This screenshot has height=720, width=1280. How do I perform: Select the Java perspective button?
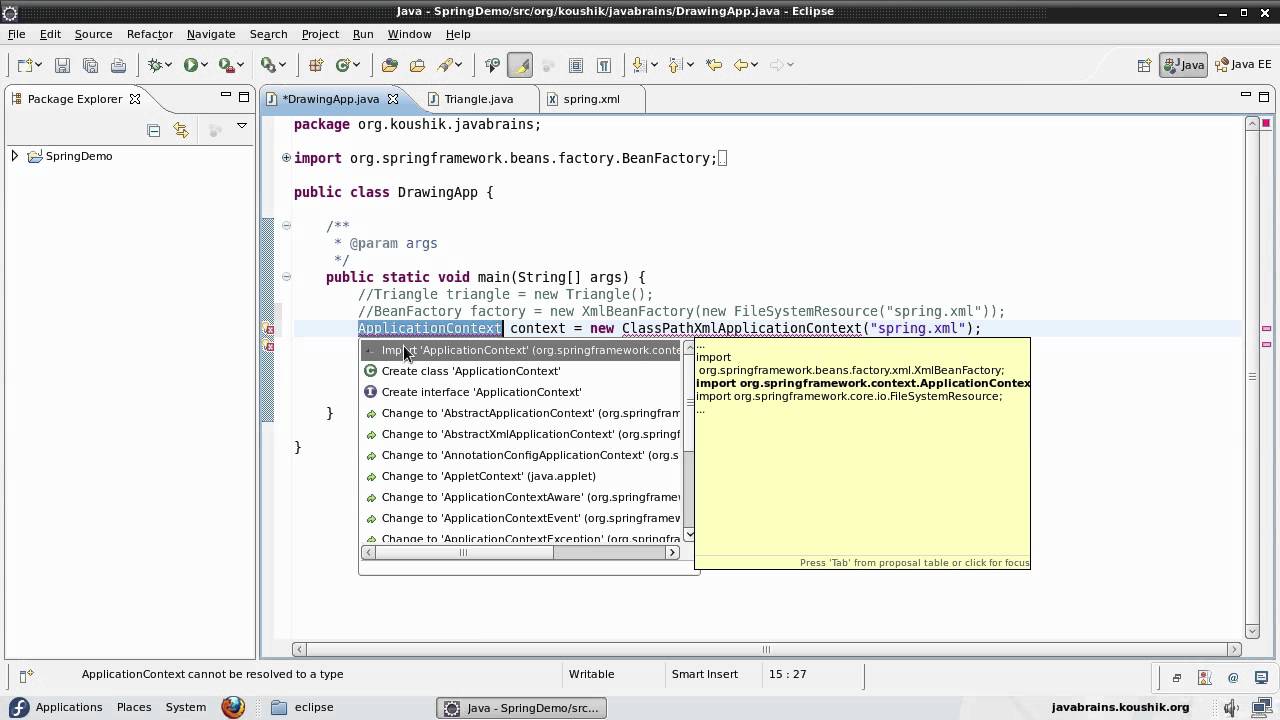tap(1184, 65)
